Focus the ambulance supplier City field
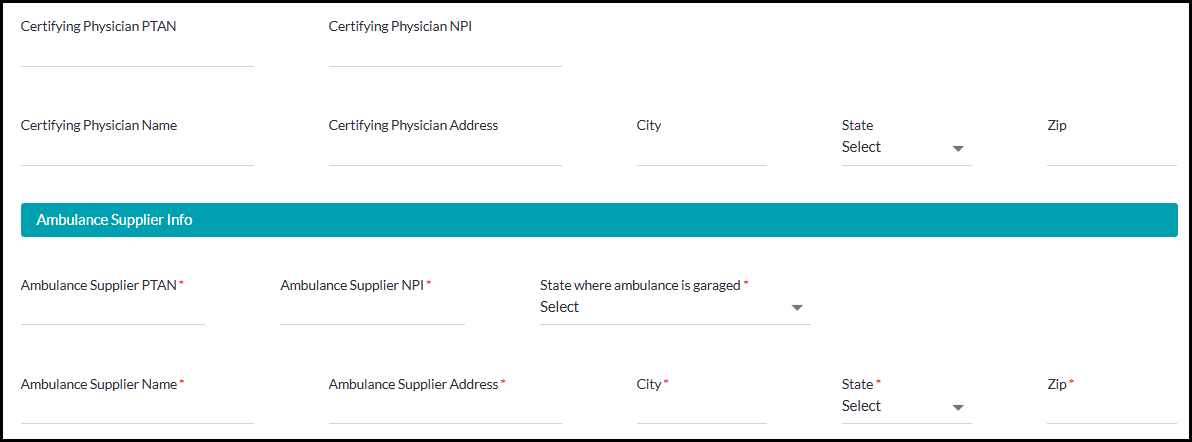The width and height of the screenshot is (1192, 442). coord(701,411)
